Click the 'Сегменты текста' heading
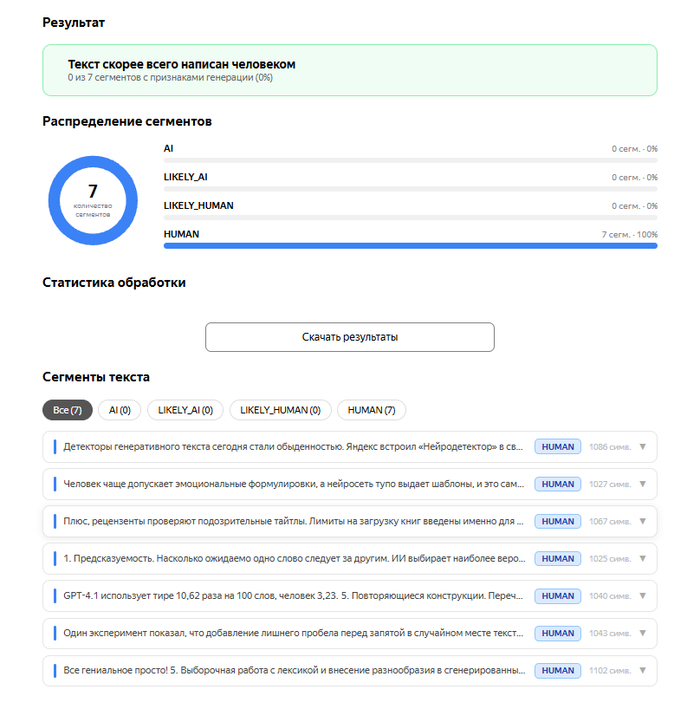This screenshot has height=709, width=700. 96,377
